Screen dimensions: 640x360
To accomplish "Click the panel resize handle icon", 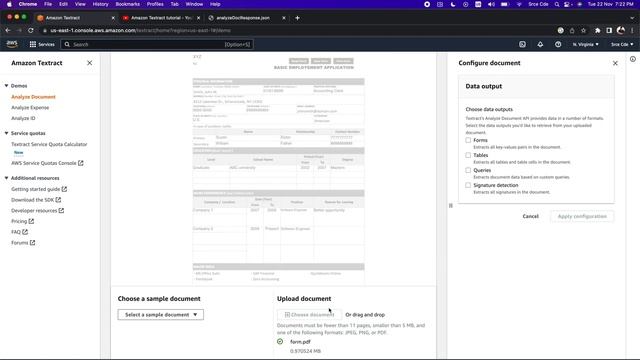I will pyautogui.click(x=451, y=205).
